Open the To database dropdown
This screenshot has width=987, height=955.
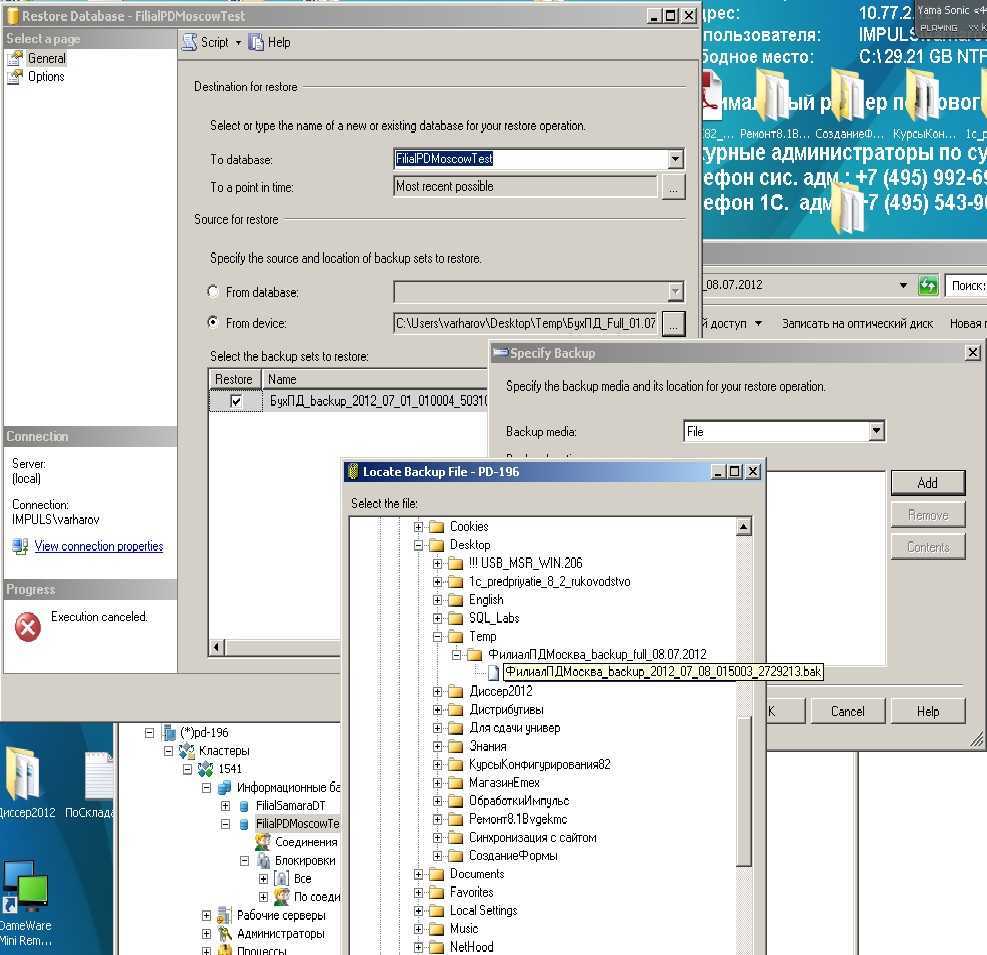(675, 159)
